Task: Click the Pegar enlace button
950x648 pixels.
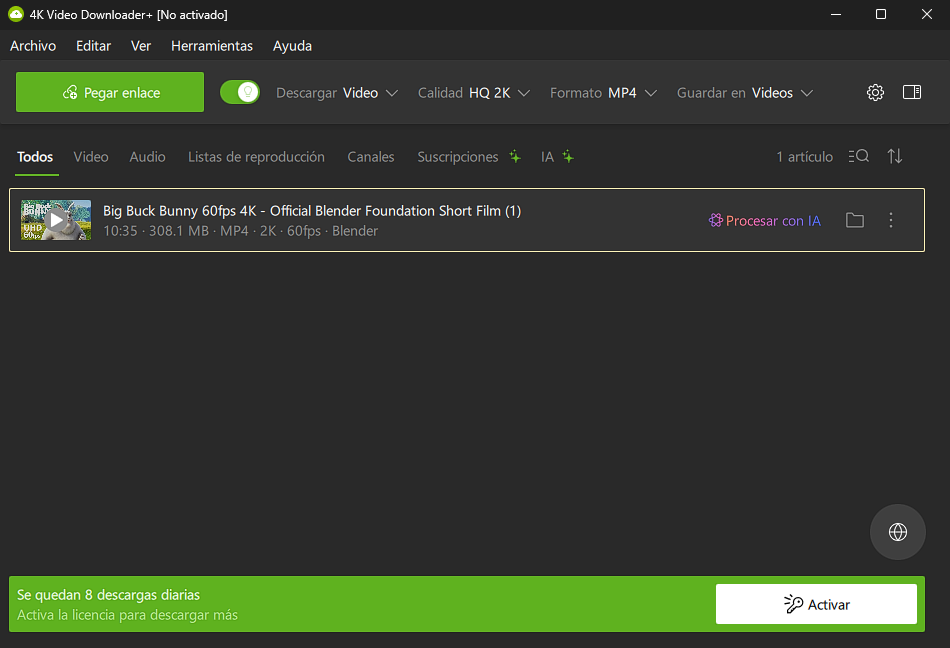Action: [x=110, y=92]
